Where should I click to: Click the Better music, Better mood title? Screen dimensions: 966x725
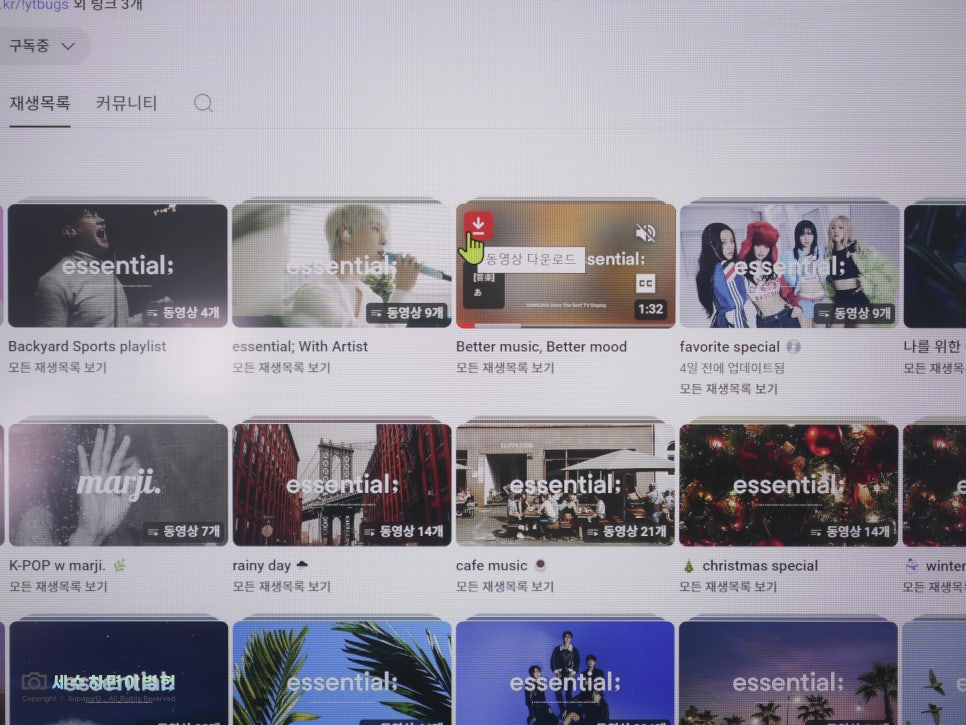[x=541, y=347]
